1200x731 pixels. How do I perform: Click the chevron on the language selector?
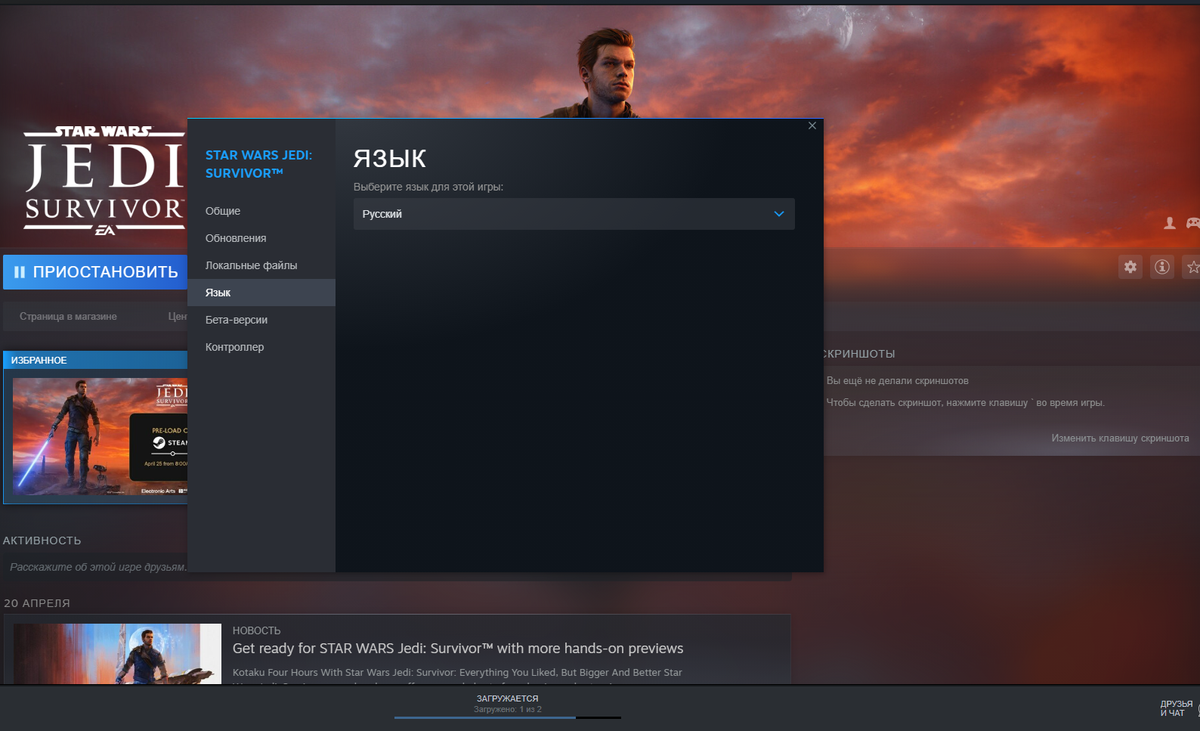pyautogui.click(x=779, y=213)
